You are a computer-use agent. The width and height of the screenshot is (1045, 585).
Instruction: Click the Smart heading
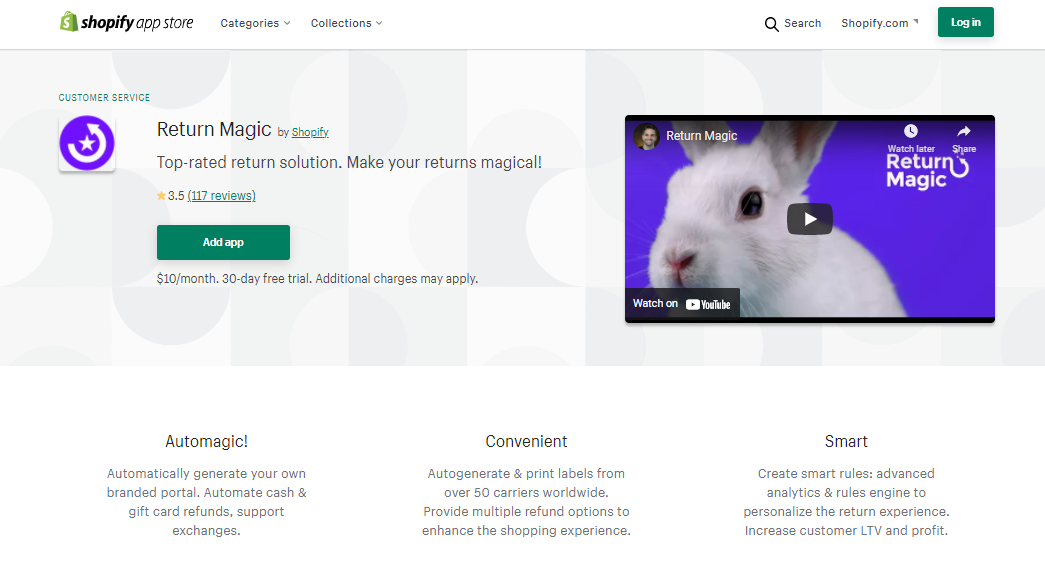[846, 441]
